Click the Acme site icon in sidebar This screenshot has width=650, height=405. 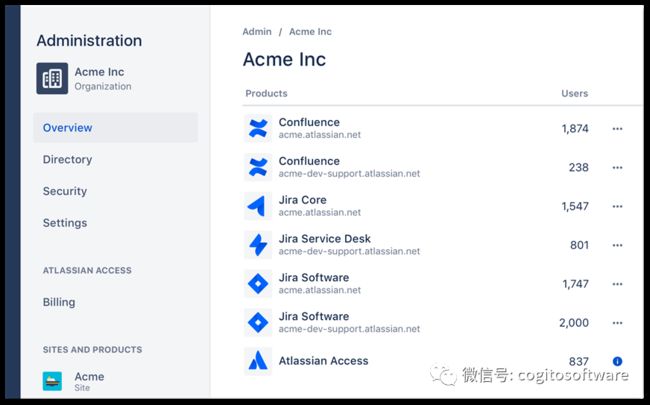point(52,381)
